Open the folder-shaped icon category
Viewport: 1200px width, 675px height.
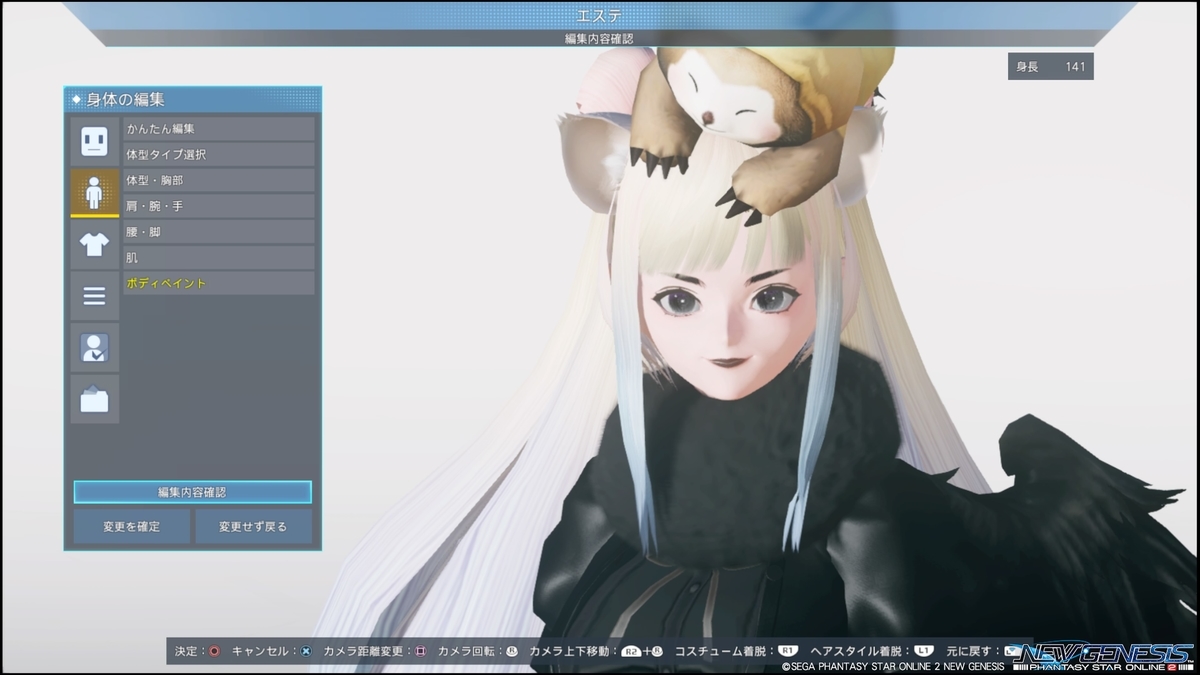[94, 400]
